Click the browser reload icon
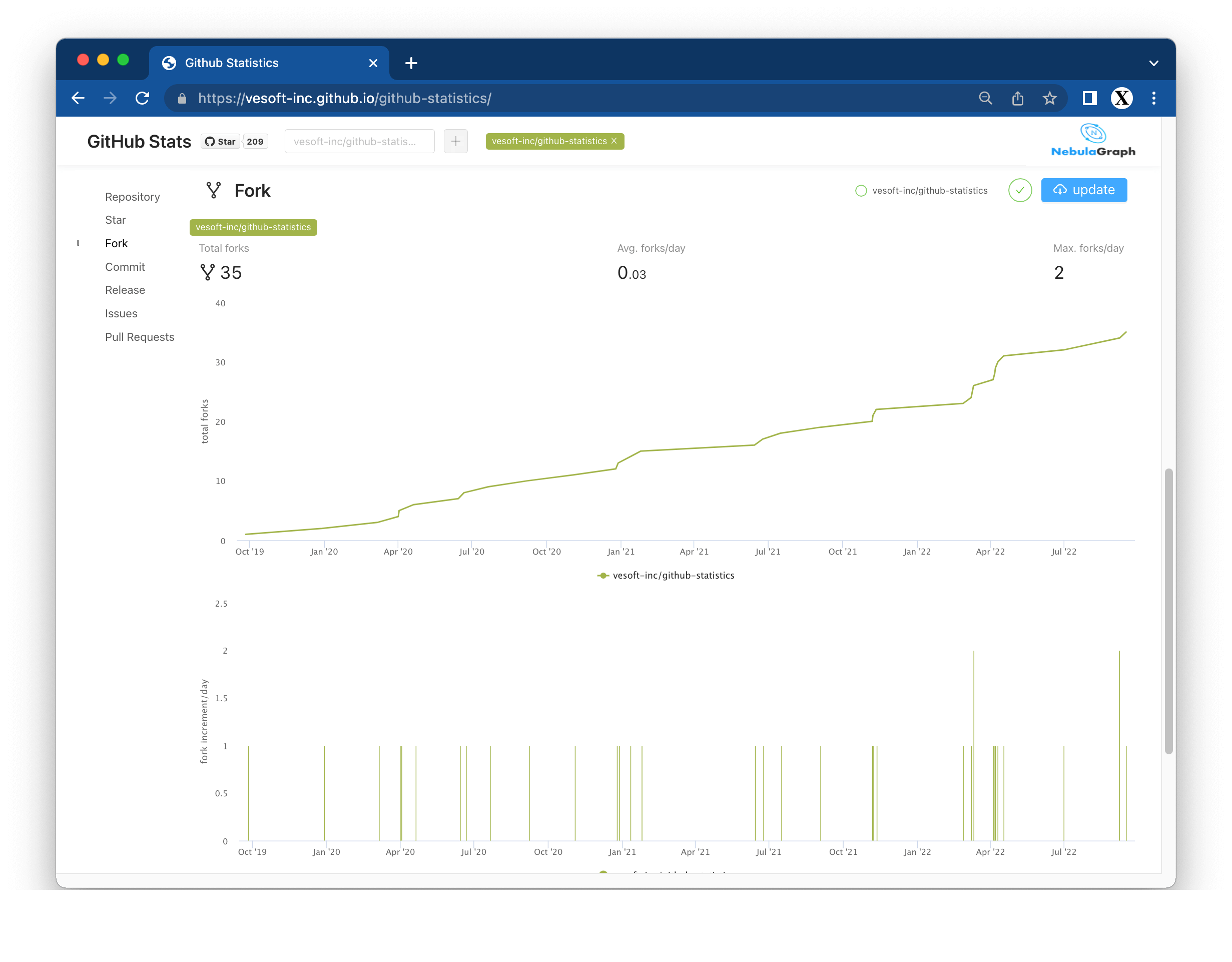Image resolution: width=1232 pixels, height=962 pixels. (x=142, y=98)
